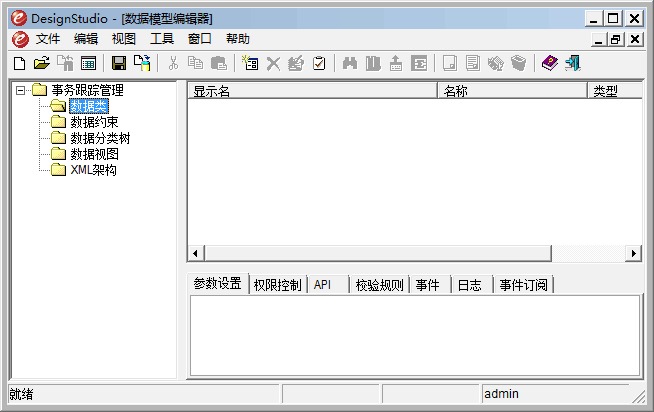This screenshot has width=654, height=412.
Task: Click the save-to-database icon after the floppy
Action: 142,63
